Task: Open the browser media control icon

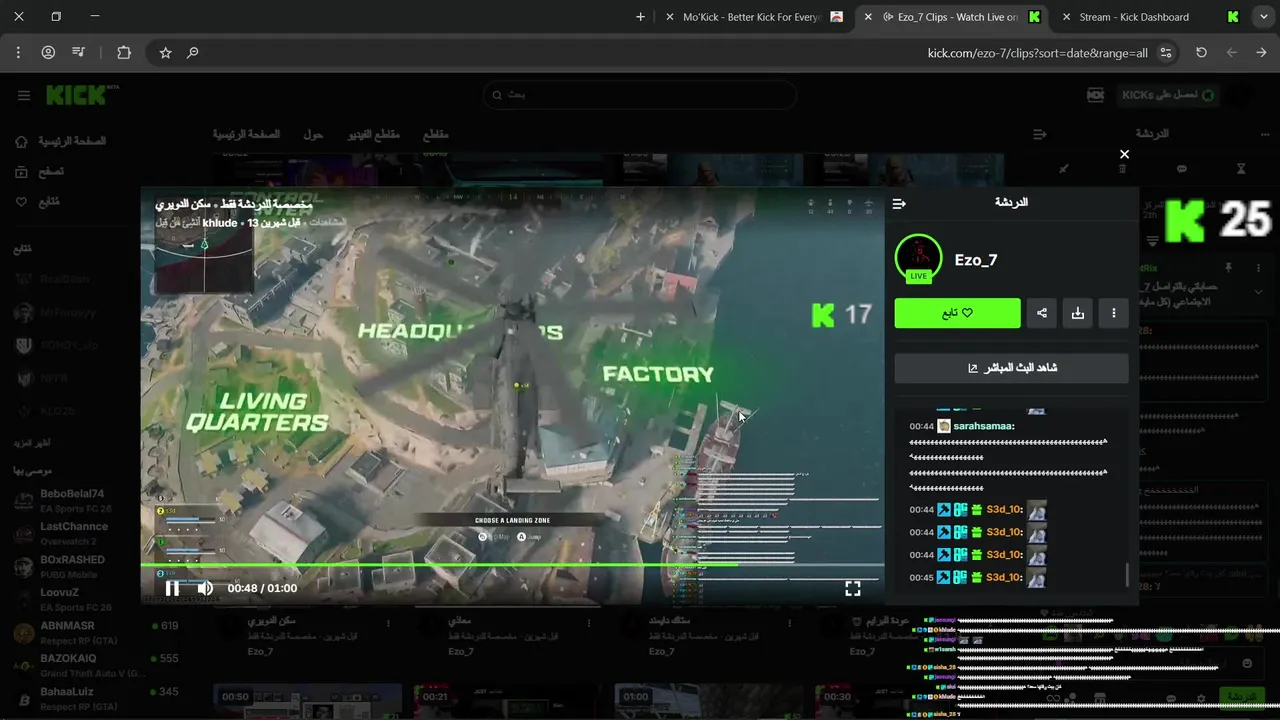Action: [79, 53]
